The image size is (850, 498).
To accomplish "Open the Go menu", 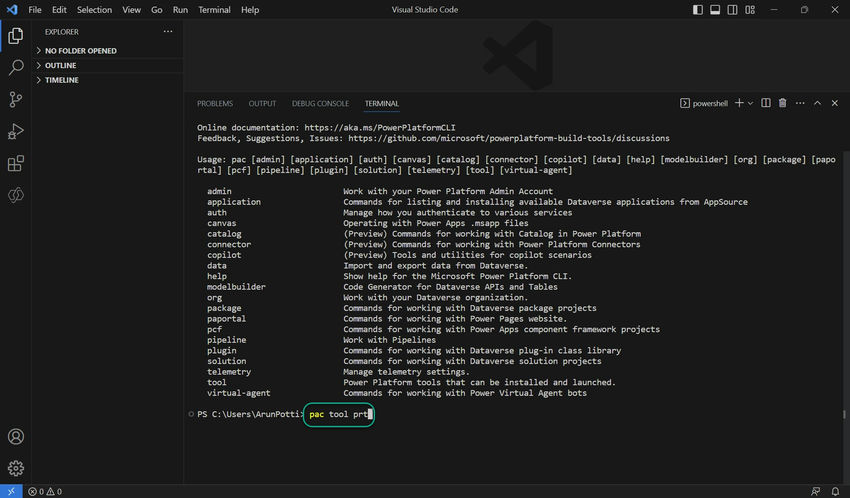I will click(157, 10).
